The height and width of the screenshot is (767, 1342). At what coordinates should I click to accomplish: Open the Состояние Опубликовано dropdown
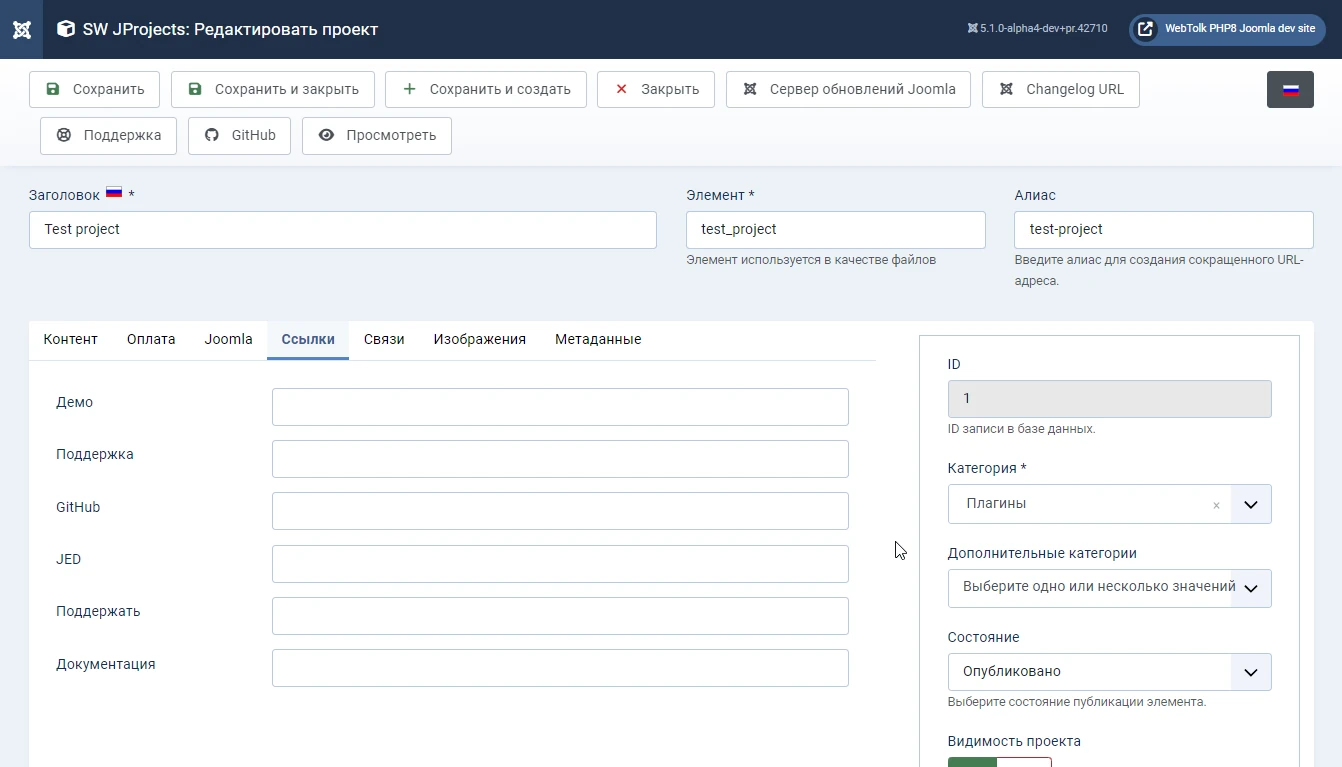pos(1110,672)
